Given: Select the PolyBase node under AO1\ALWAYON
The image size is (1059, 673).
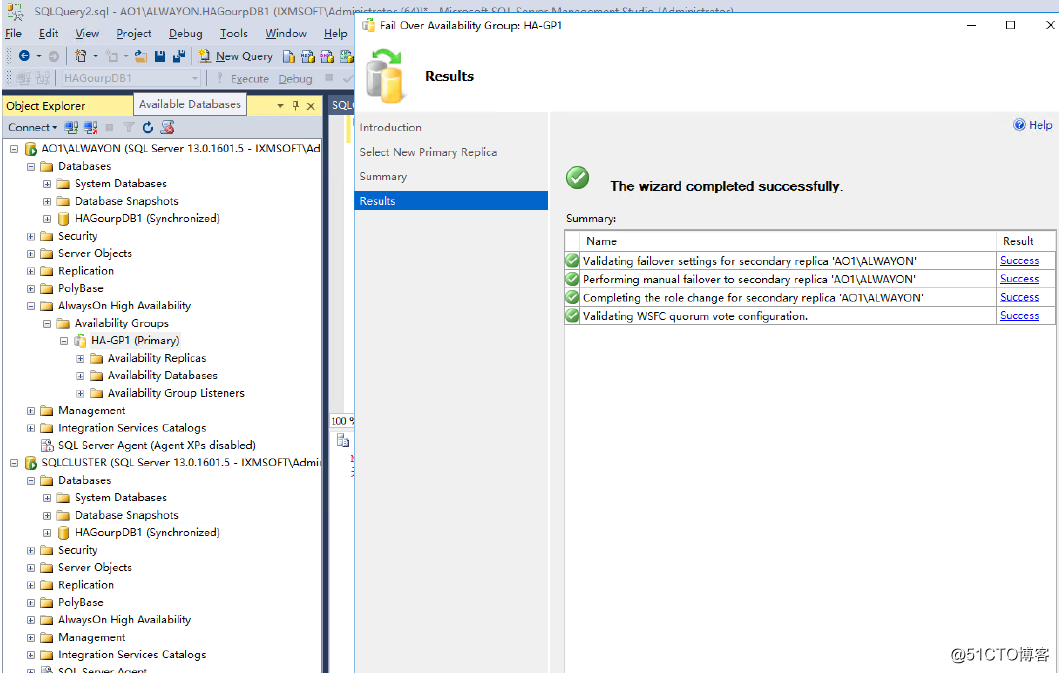Looking at the screenshot, I should pyautogui.click(x=81, y=289).
